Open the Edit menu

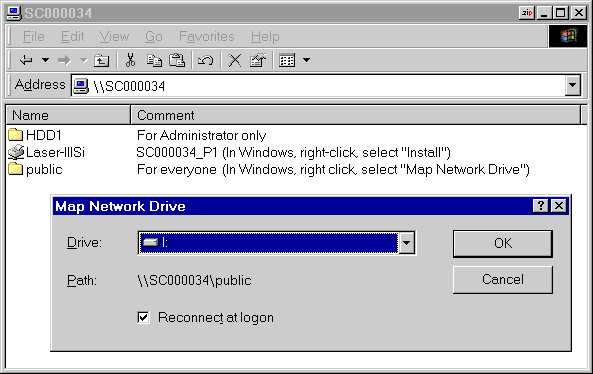tap(72, 37)
